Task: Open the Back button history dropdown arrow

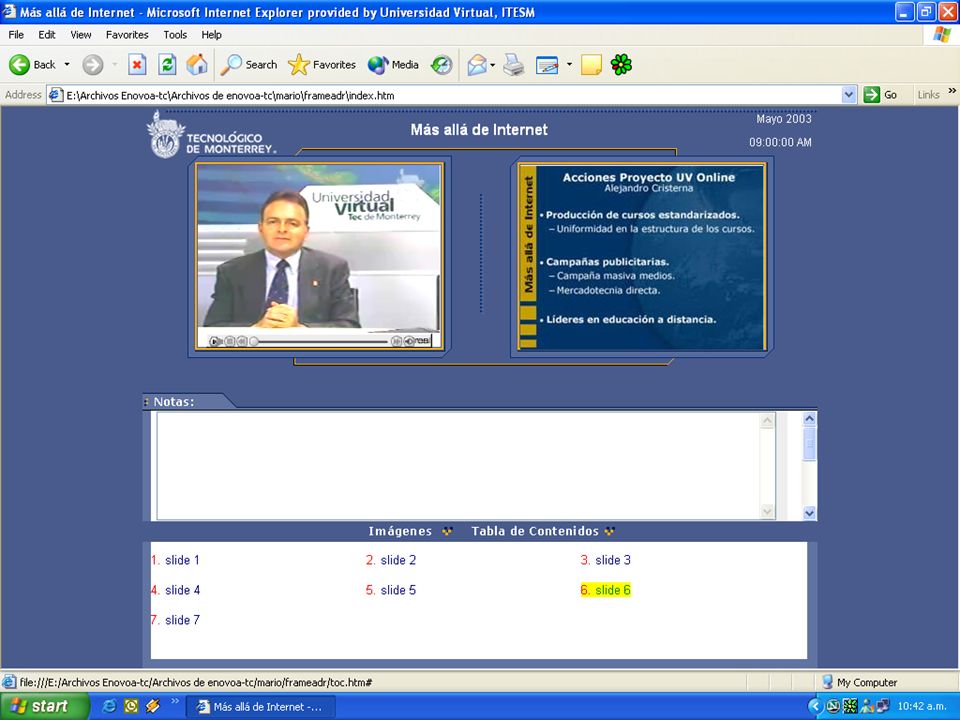Action: [67, 64]
